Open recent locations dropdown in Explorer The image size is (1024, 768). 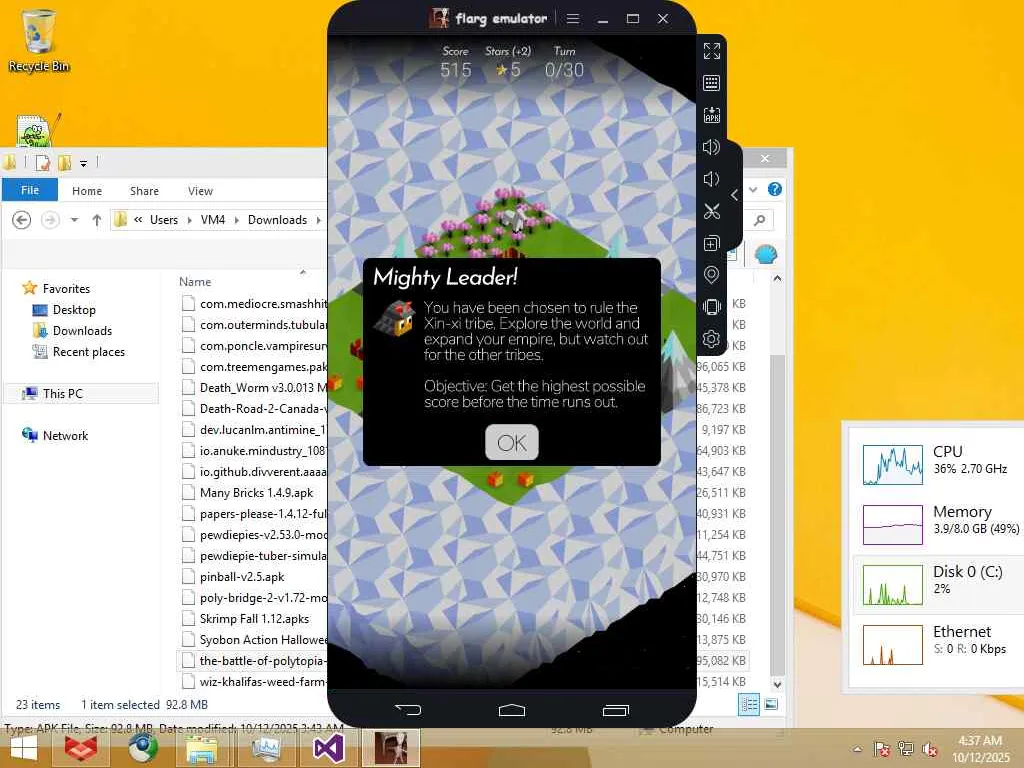click(74, 220)
